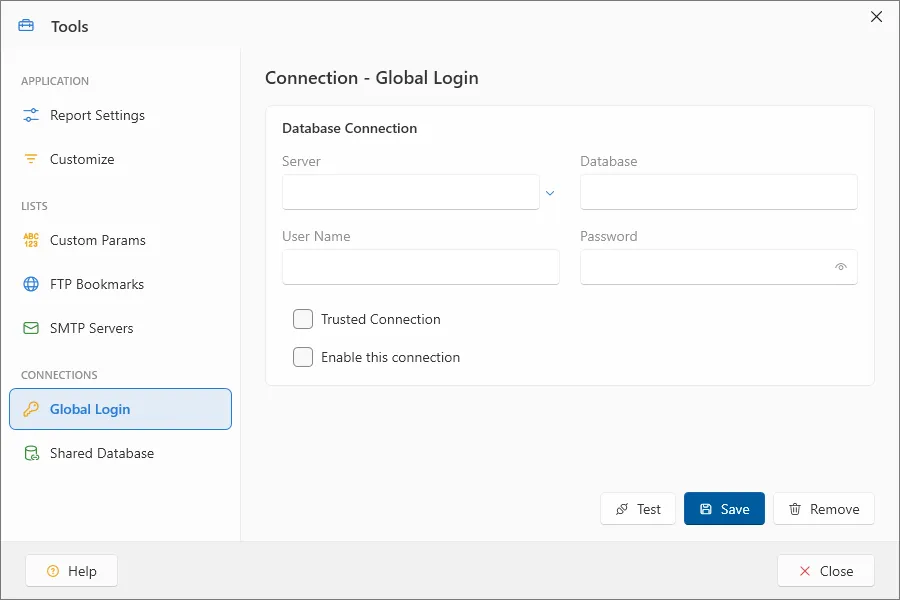Click into the Database field
The height and width of the screenshot is (600, 900).
719,192
